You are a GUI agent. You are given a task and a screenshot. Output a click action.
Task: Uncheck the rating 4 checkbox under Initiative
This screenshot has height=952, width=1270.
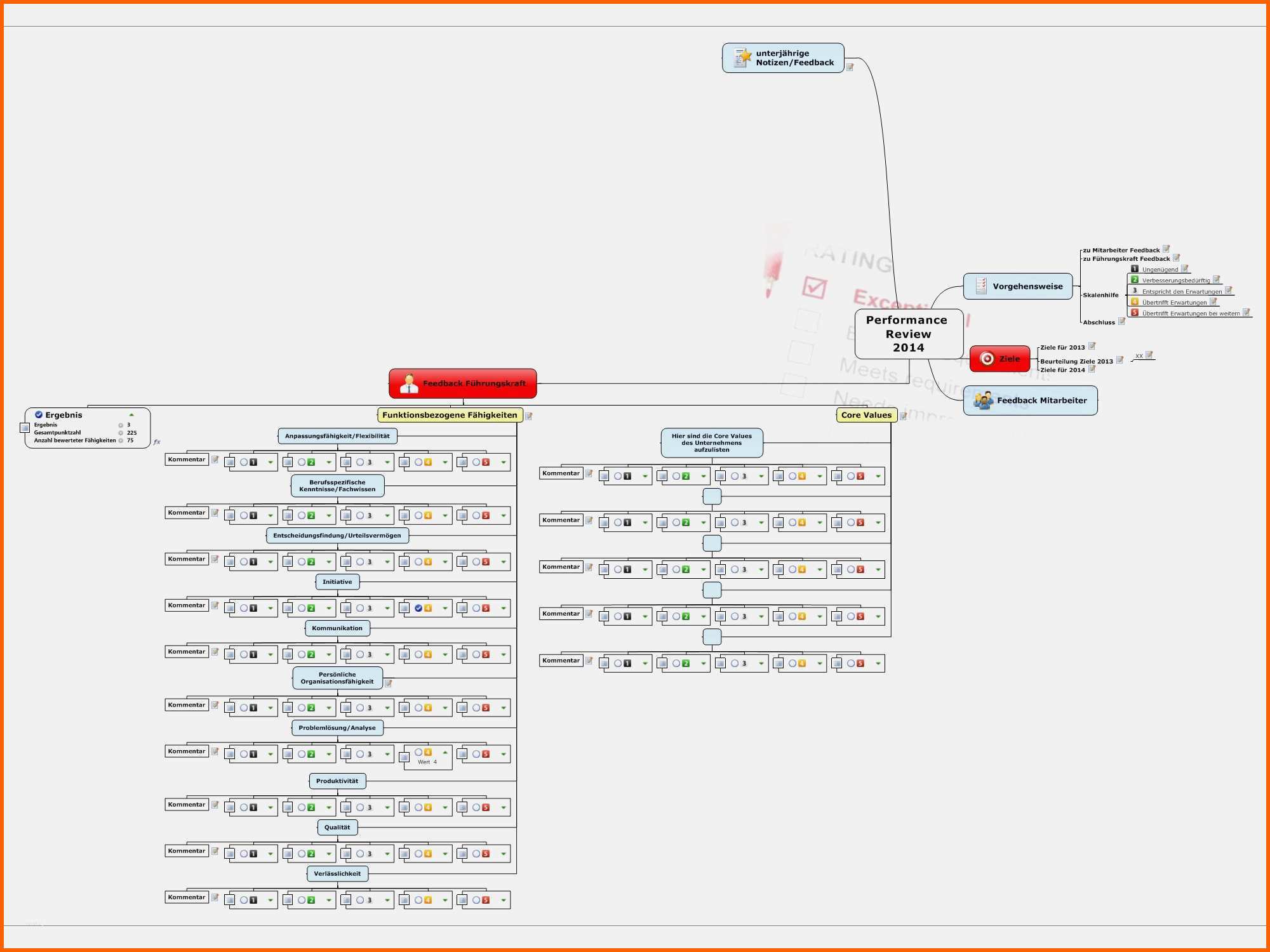tap(418, 608)
